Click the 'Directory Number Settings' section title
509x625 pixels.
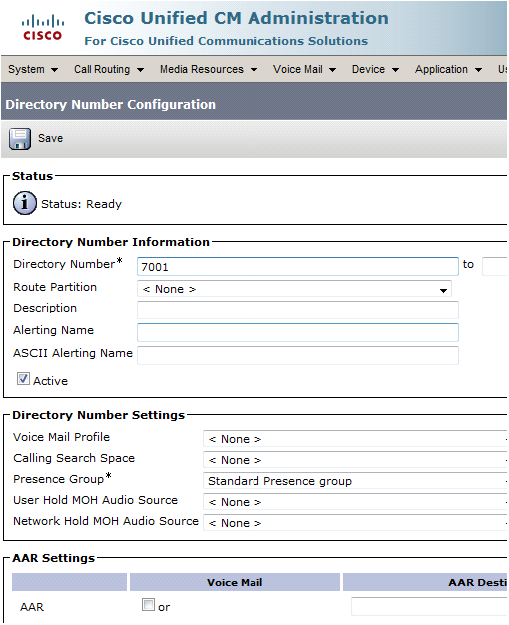98,415
